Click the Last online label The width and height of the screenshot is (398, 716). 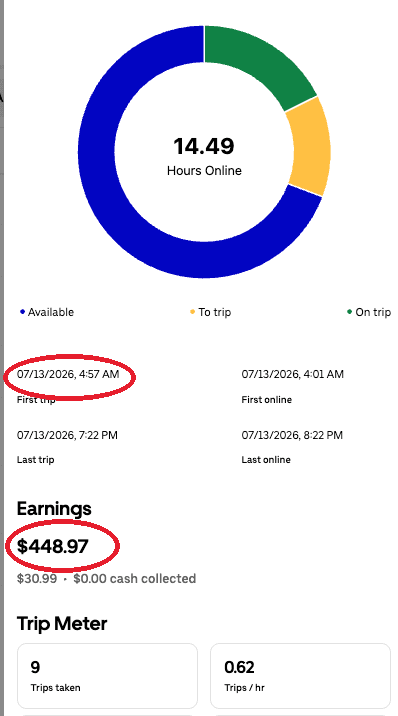click(266, 459)
